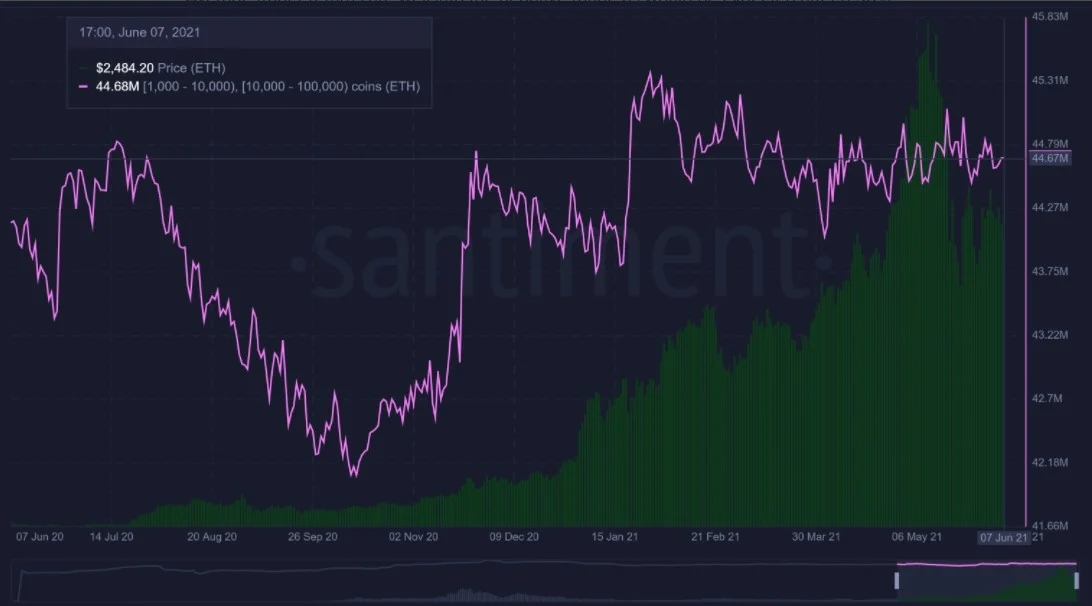This screenshot has width=1092, height=606.
Task: Click the 26 Sep 20 x-axis label
Action: tap(313, 537)
